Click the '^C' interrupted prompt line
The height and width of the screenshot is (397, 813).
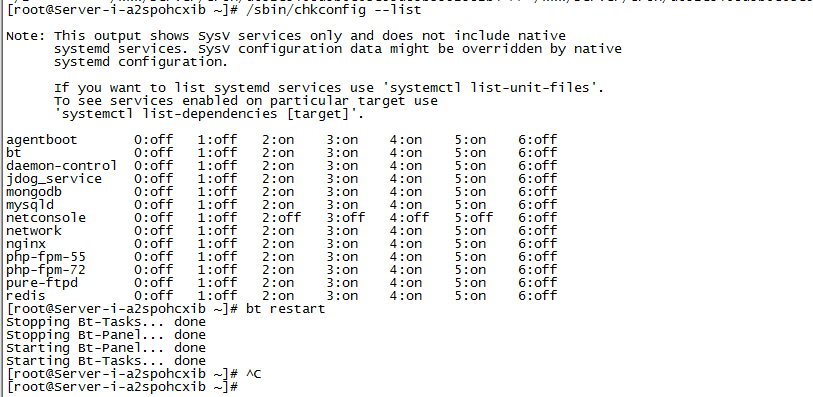134,374
